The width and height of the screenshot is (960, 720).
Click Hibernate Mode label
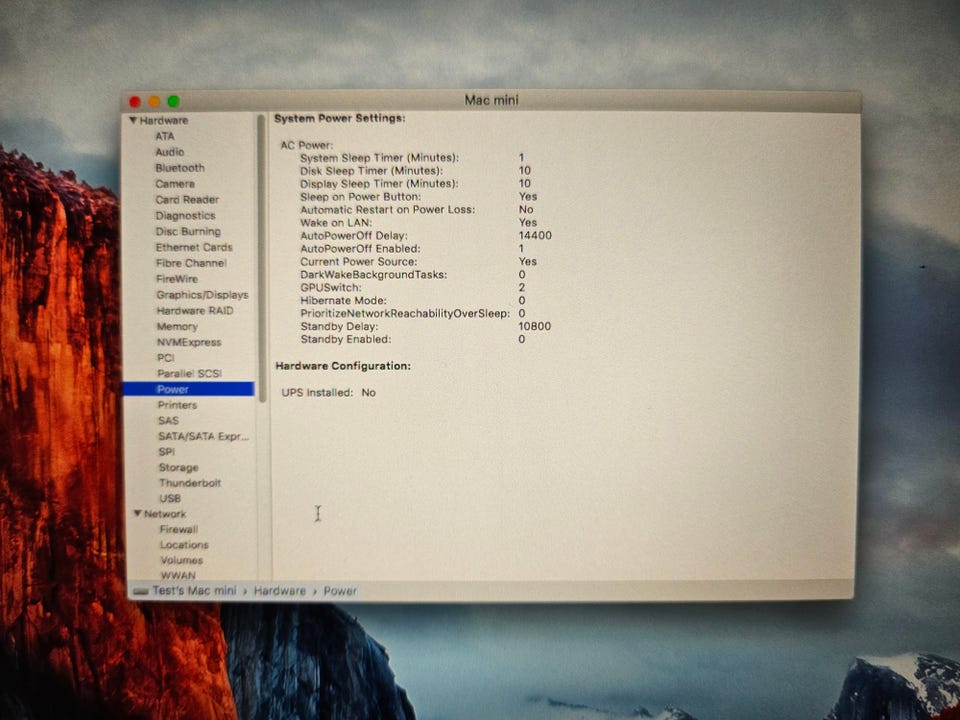click(x=343, y=301)
